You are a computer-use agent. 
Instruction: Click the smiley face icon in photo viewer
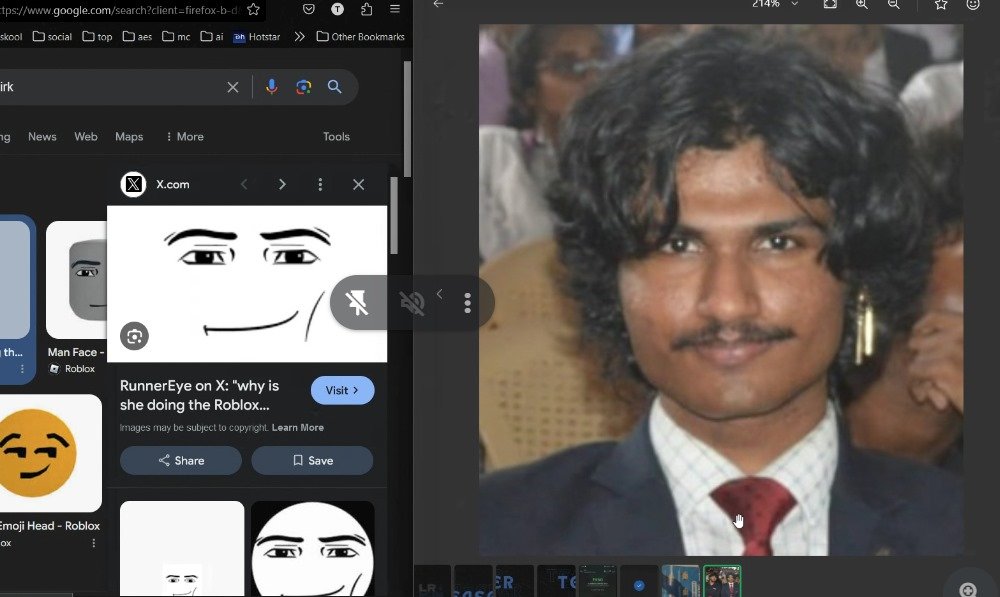pos(973,4)
